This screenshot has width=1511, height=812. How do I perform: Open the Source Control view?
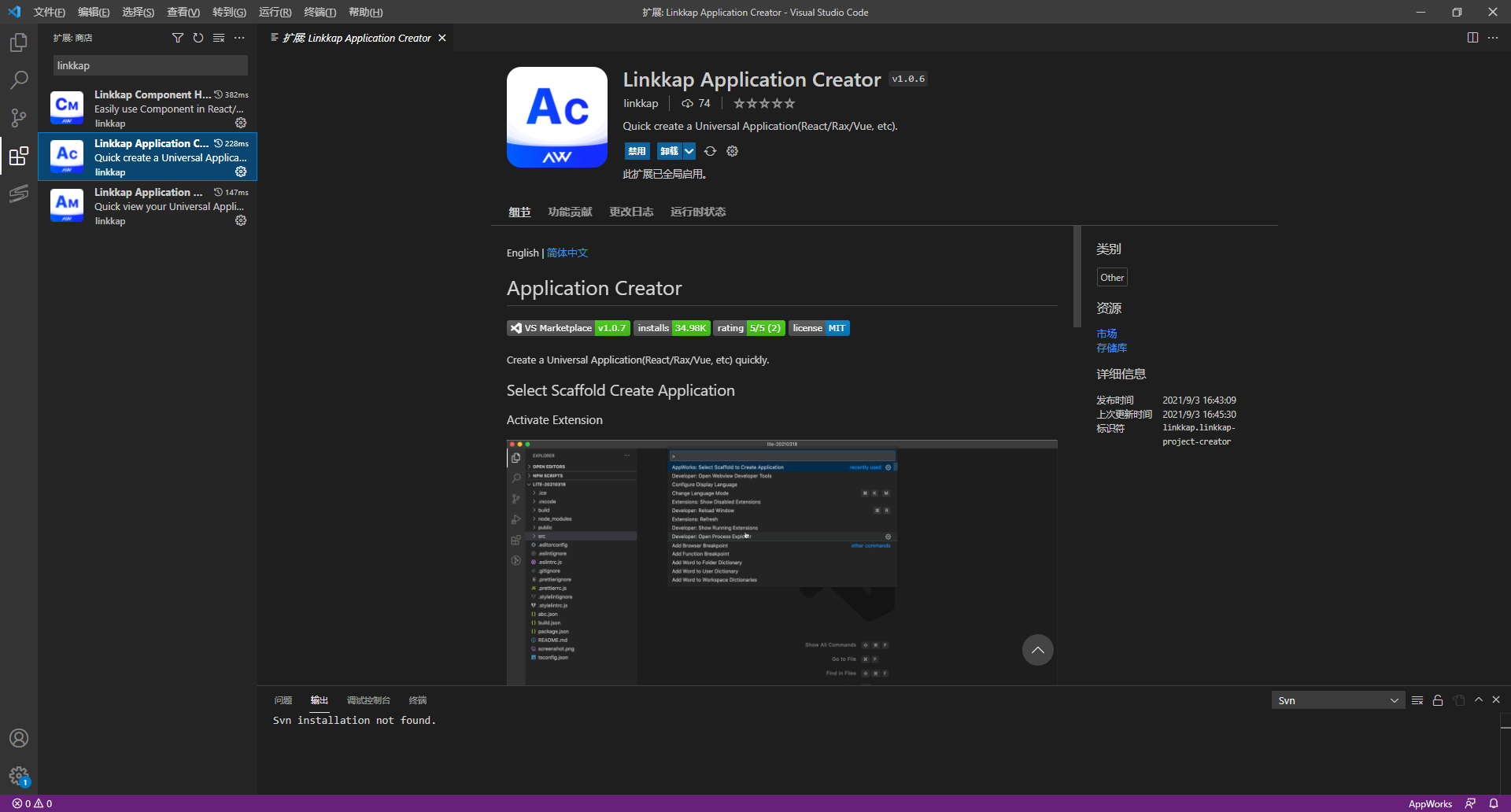coord(19,117)
